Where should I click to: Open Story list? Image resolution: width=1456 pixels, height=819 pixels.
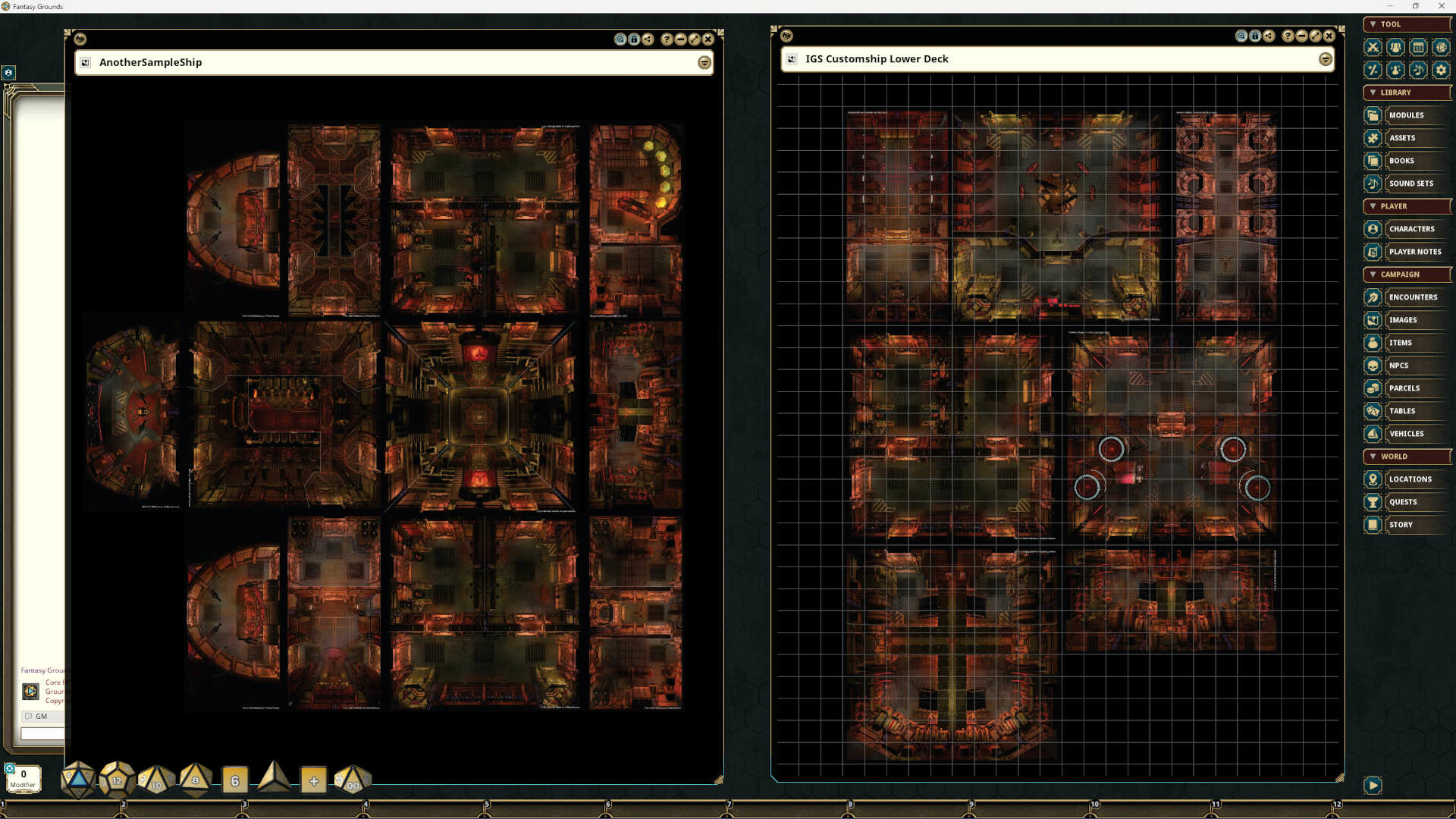pyautogui.click(x=1407, y=525)
